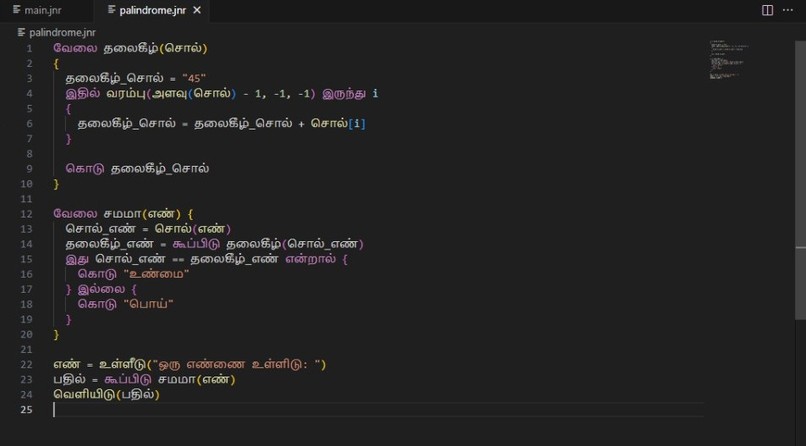Click வெளியிடு on line 24
Screen dimensions: 806x446
[x=85, y=395]
